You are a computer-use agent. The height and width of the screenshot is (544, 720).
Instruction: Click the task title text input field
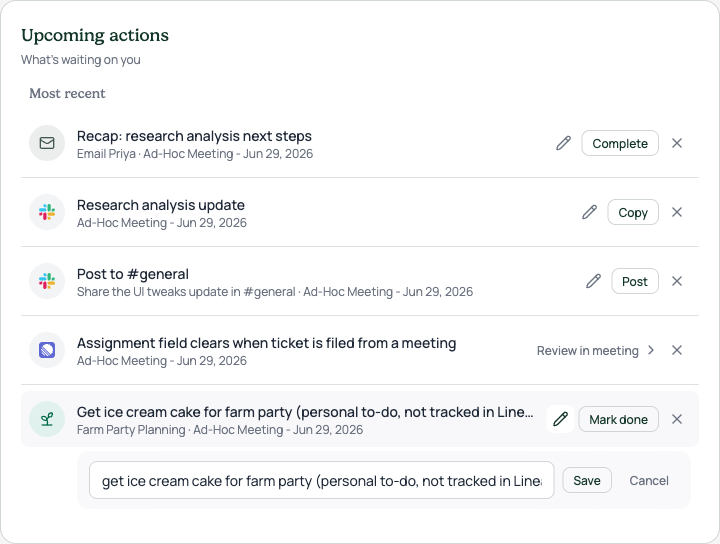(x=321, y=480)
